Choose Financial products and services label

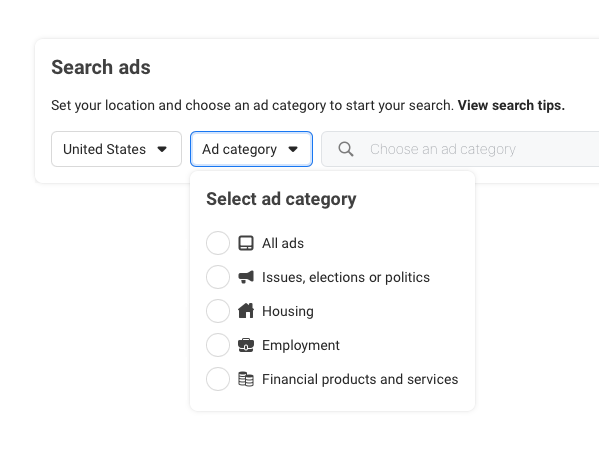(x=360, y=379)
